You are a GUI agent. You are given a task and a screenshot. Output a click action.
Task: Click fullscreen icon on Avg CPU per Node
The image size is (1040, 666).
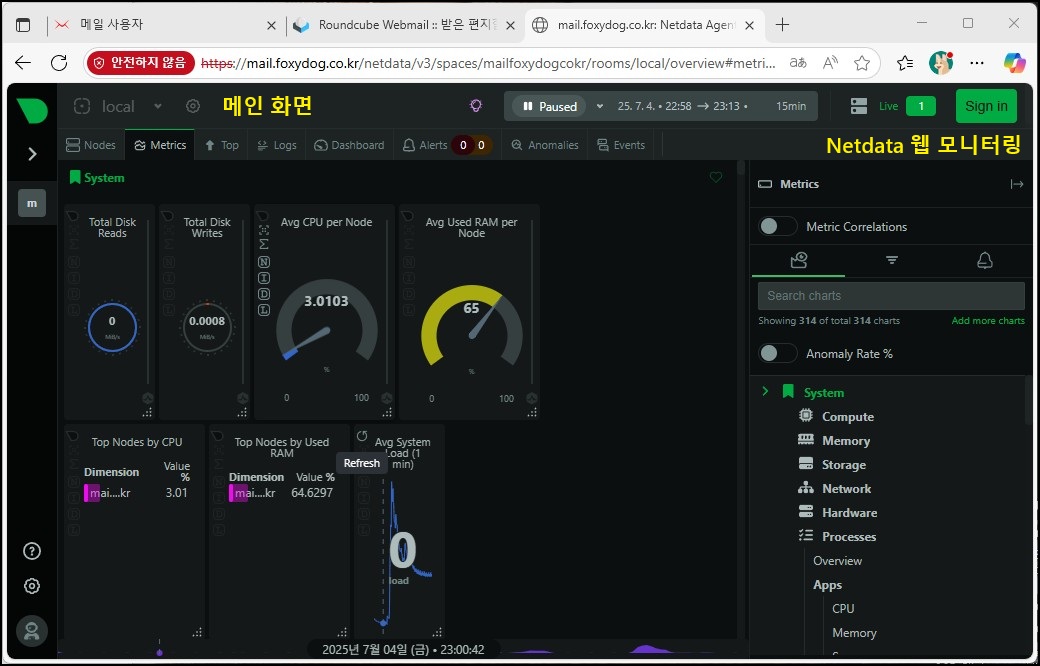(264, 230)
